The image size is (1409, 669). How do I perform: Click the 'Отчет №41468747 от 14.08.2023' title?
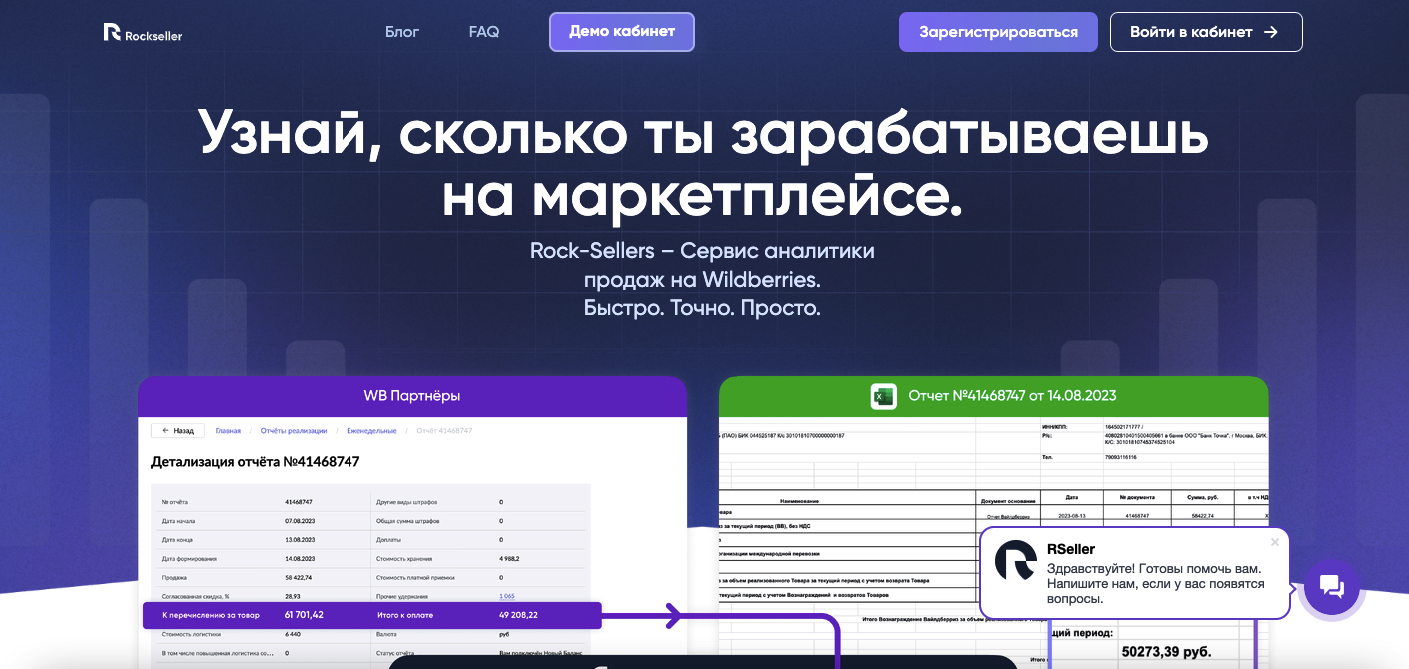point(1012,396)
